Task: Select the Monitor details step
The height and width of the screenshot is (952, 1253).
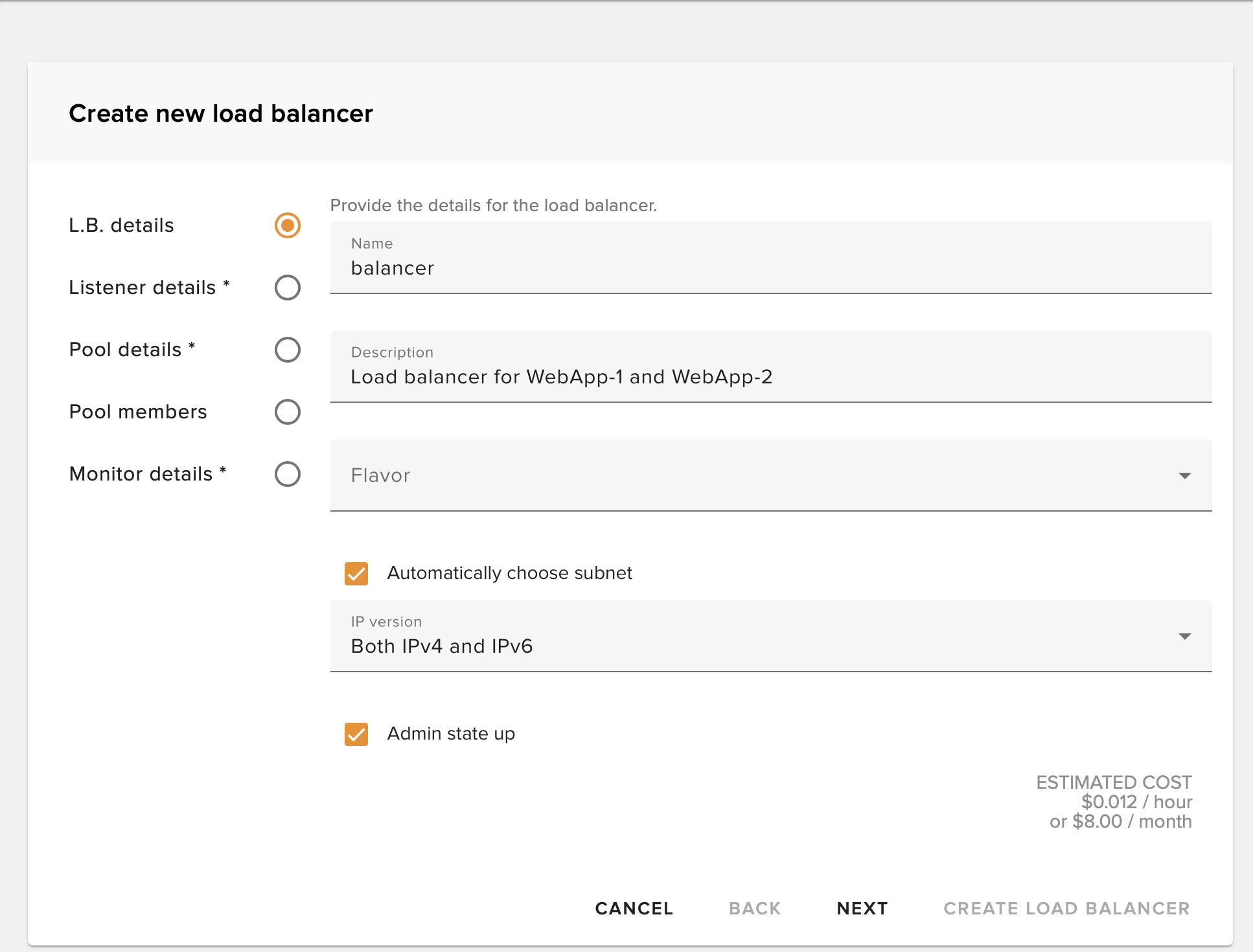Action: tap(287, 474)
